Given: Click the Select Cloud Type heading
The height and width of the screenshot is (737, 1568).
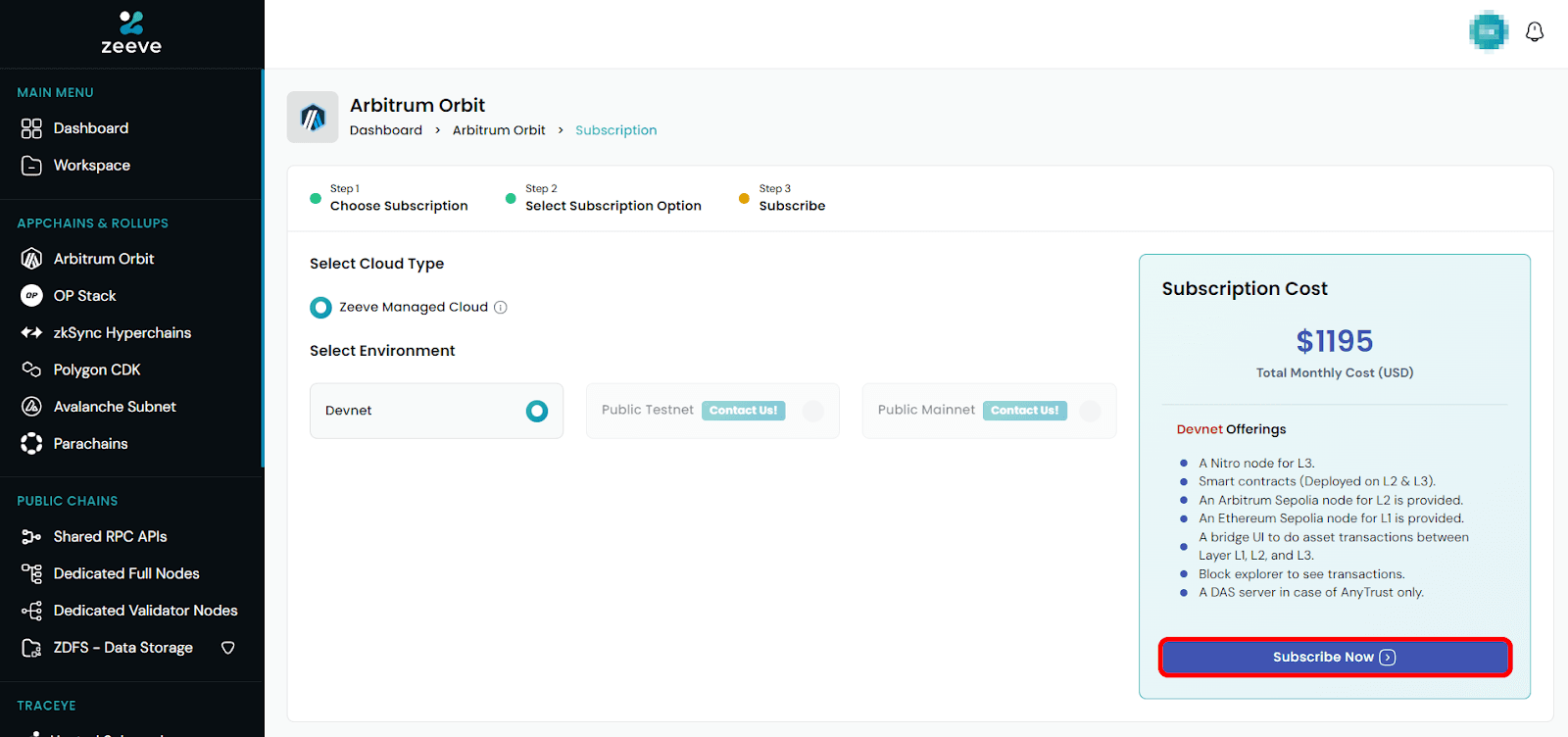Looking at the screenshot, I should (377, 264).
